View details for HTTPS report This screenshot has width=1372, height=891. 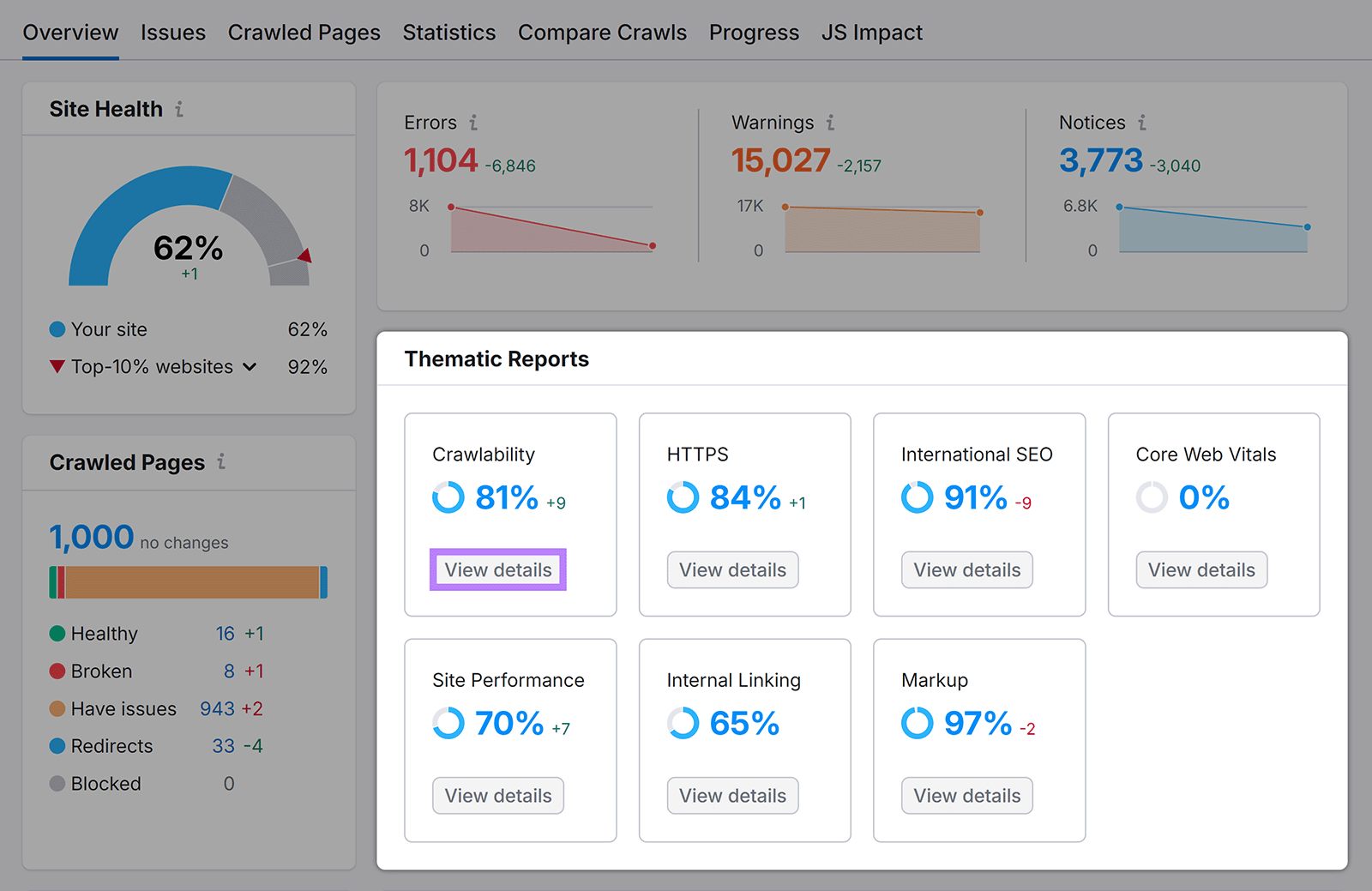(731, 569)
